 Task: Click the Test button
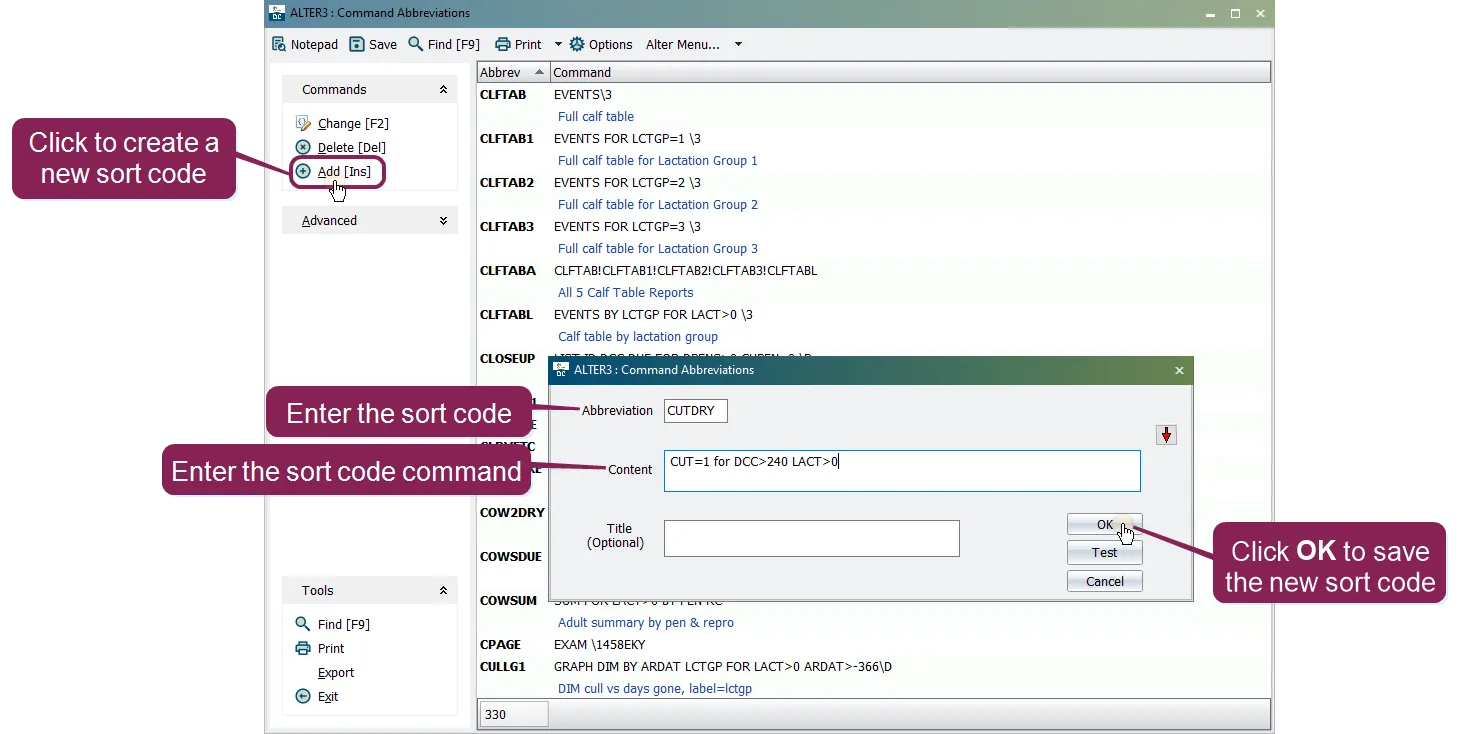point(1104,552)
